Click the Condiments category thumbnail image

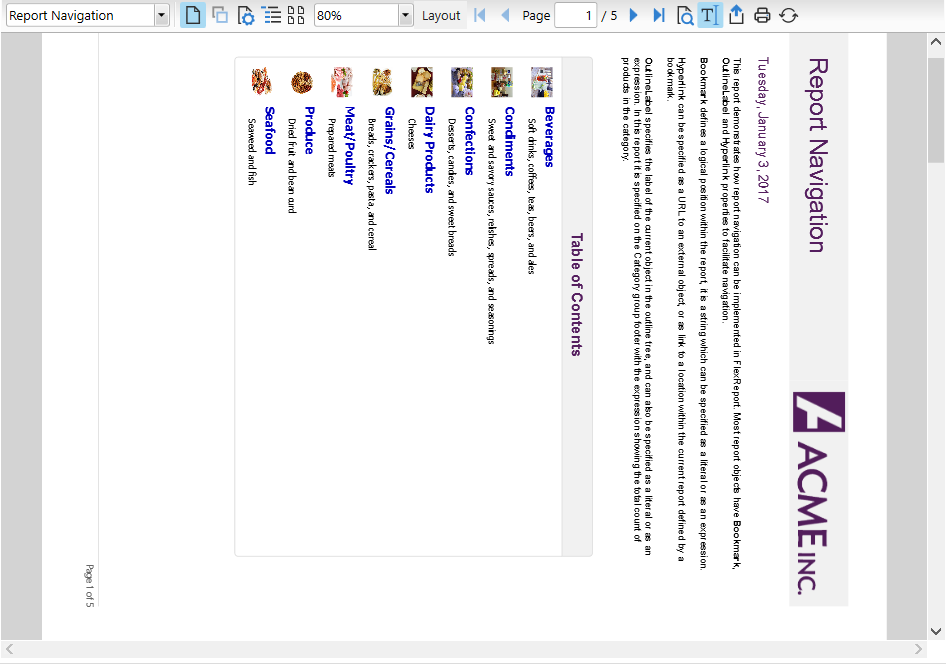pyautogui.click(x=502, y=82)
